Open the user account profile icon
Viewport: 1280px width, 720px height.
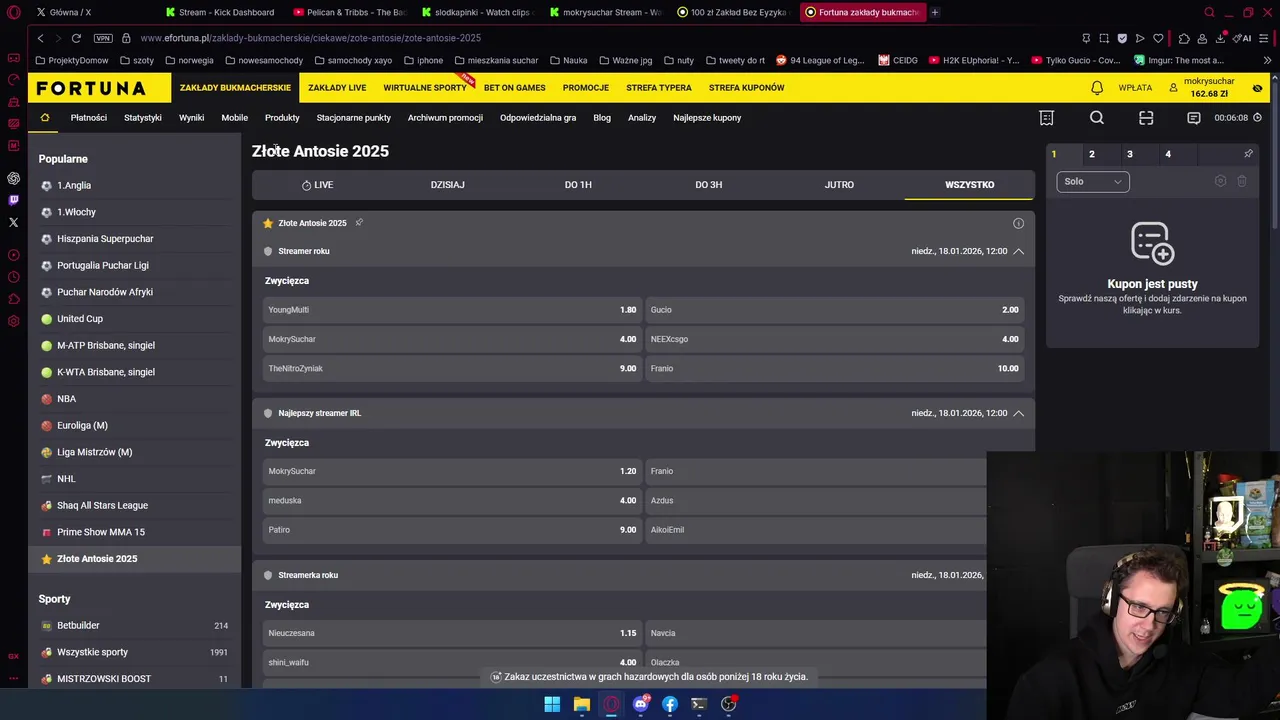[1173, 88]
